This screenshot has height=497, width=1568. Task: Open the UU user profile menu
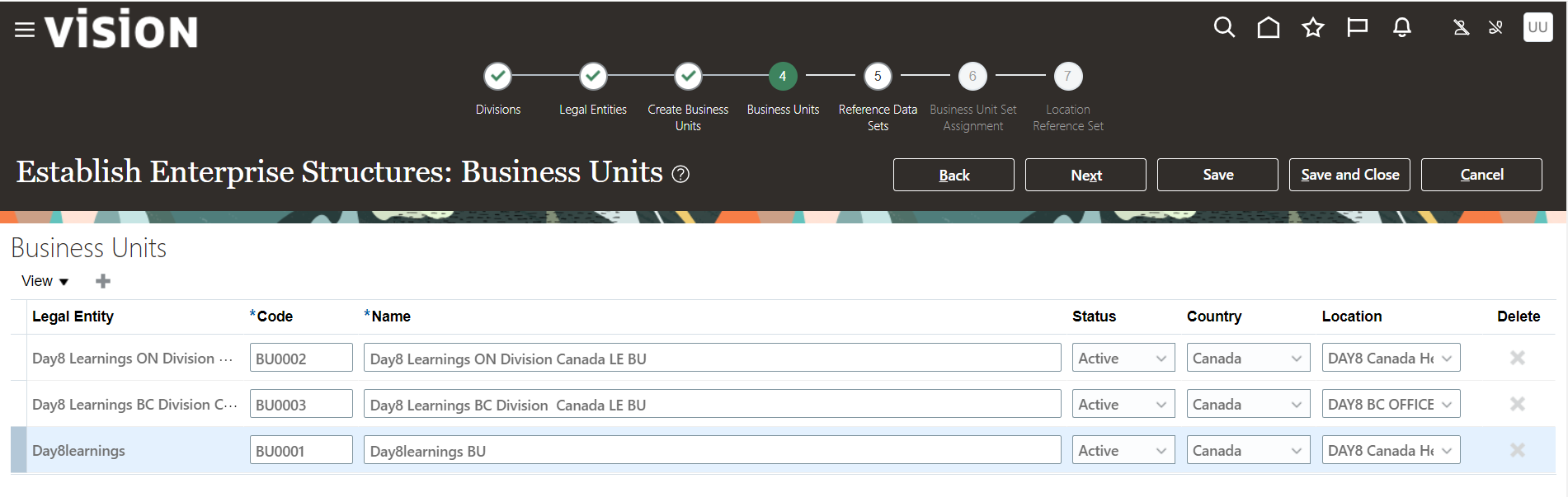click(1537, 27)
